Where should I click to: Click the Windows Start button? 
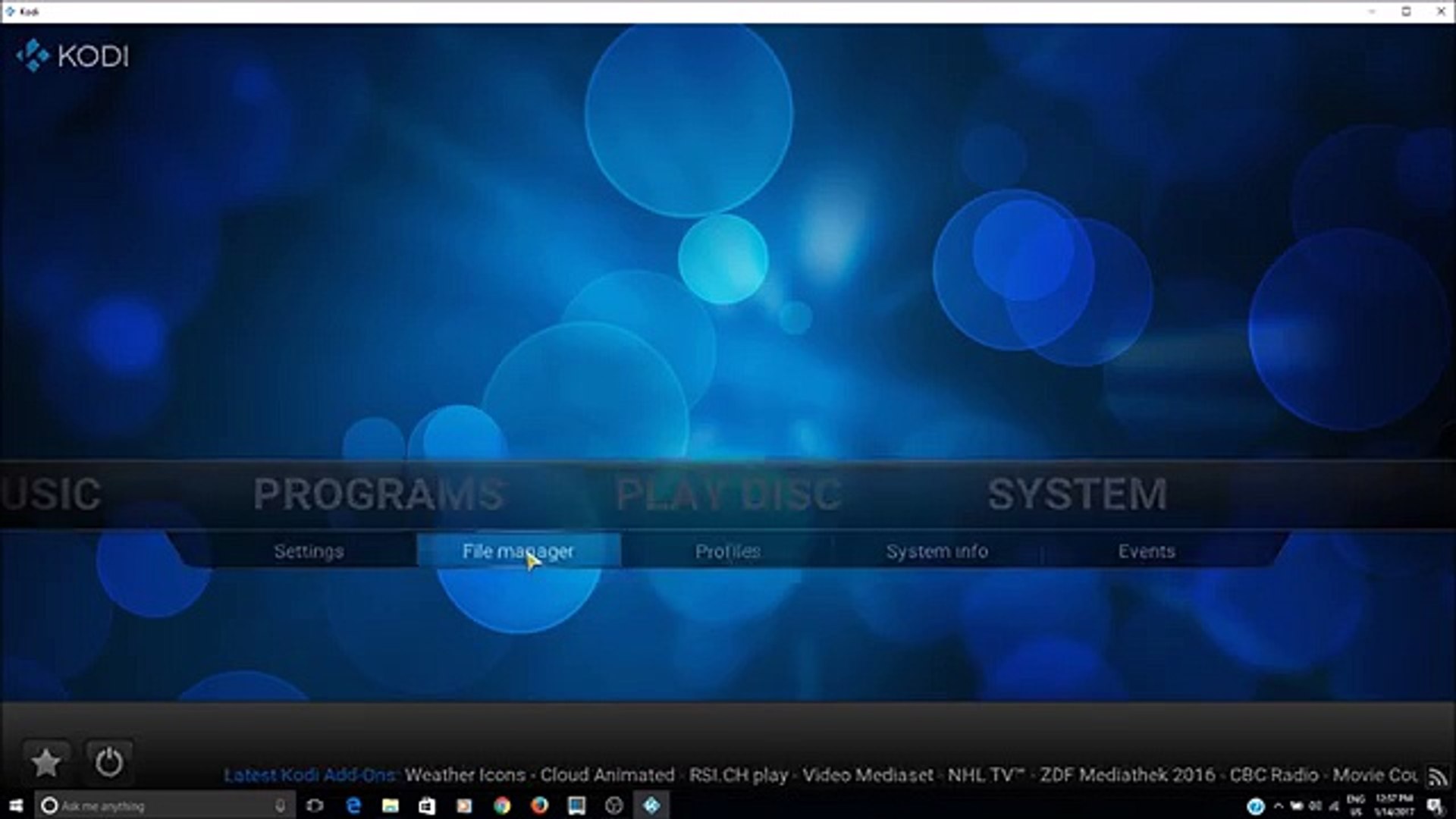[x=15, y=805]
